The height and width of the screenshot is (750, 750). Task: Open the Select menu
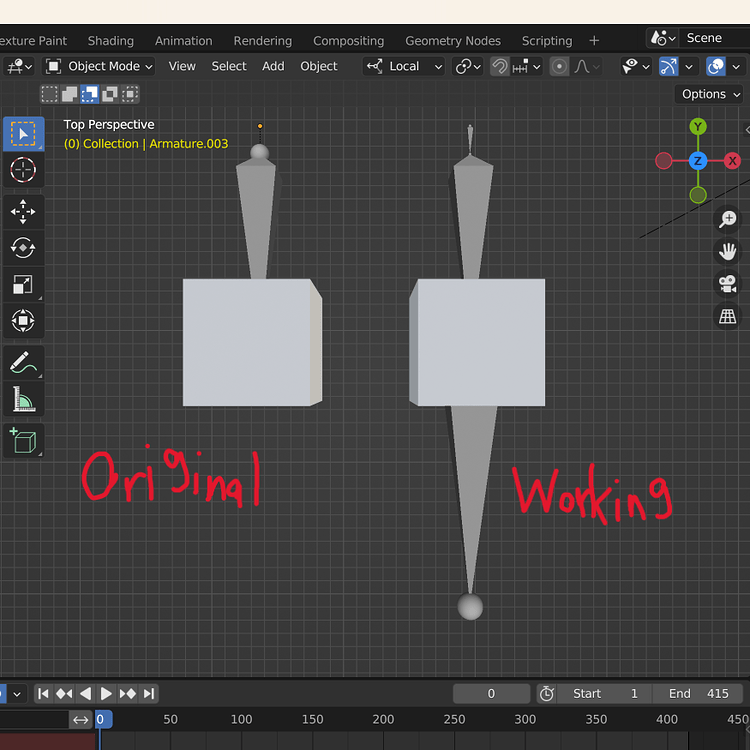[x=229, y=66]
